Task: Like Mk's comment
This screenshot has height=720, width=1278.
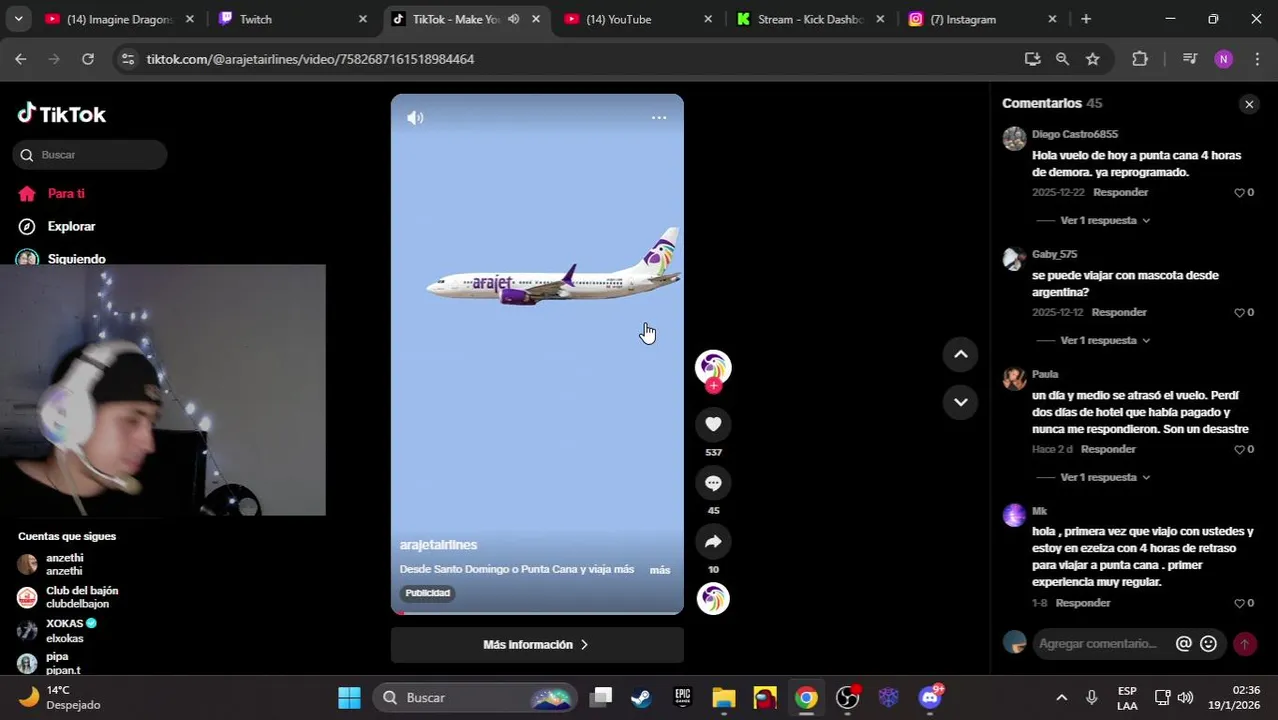Action: click(x=1240, y=604)
